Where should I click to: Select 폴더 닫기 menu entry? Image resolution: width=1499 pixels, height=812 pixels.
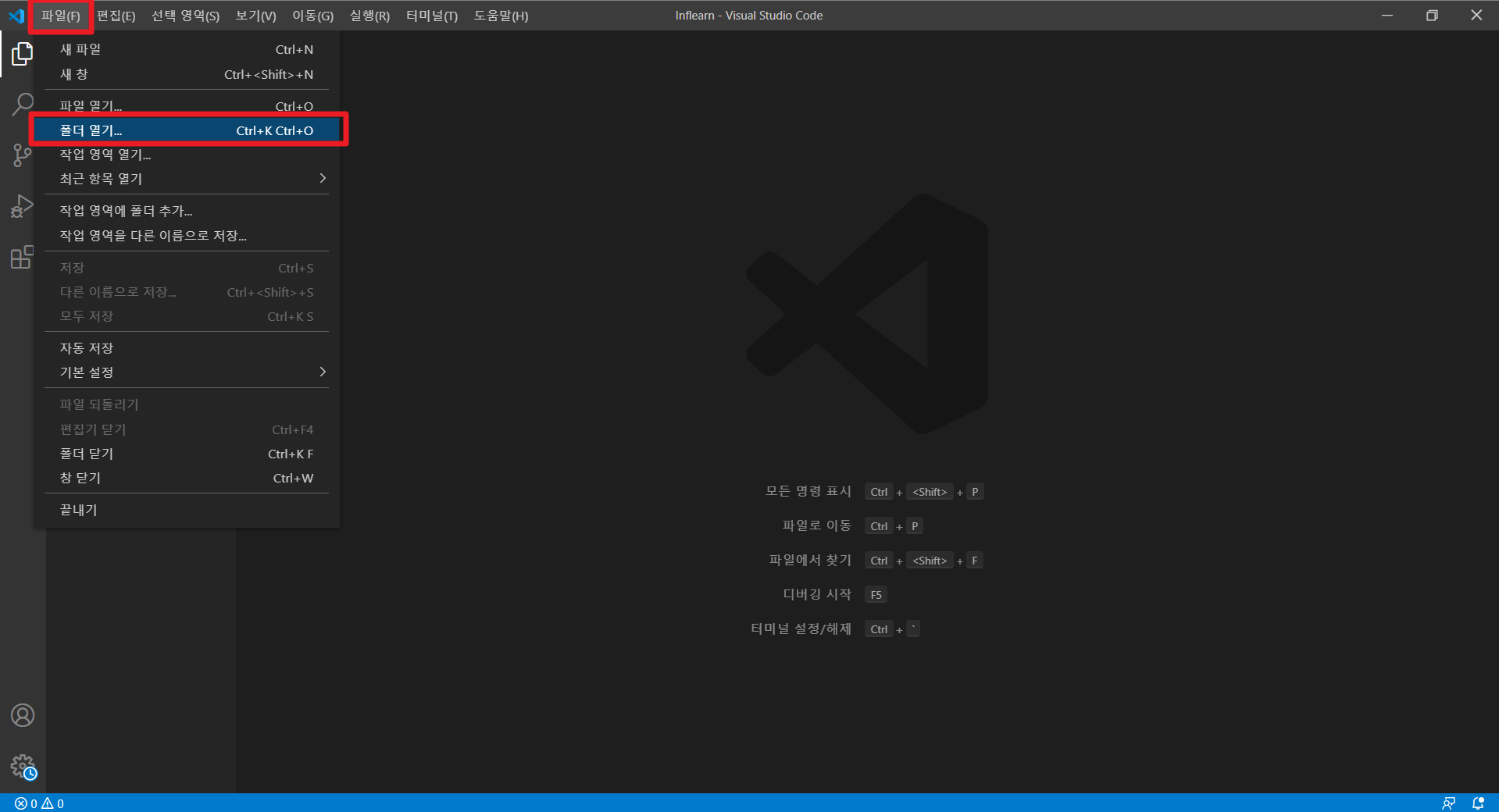click(x=187, y=454)
